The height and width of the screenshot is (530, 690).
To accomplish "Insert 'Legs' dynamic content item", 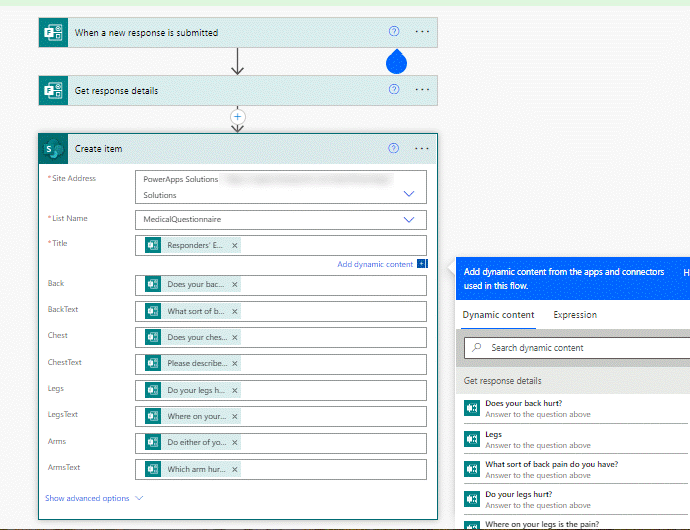I will coord(576,439).
